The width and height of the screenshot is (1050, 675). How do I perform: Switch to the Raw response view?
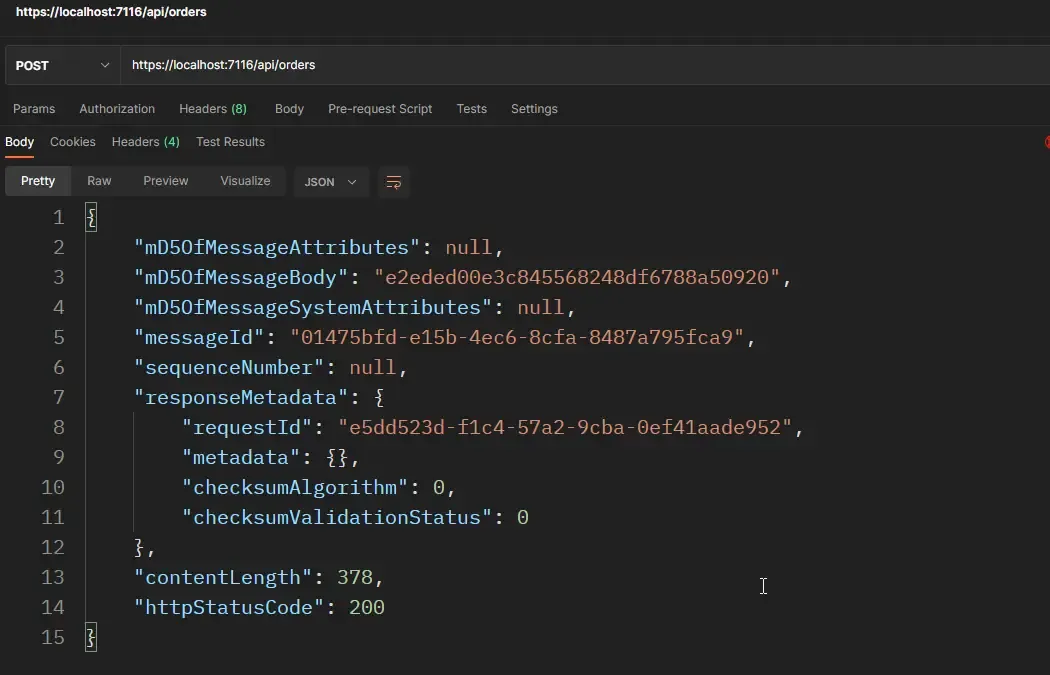point(99,181)
